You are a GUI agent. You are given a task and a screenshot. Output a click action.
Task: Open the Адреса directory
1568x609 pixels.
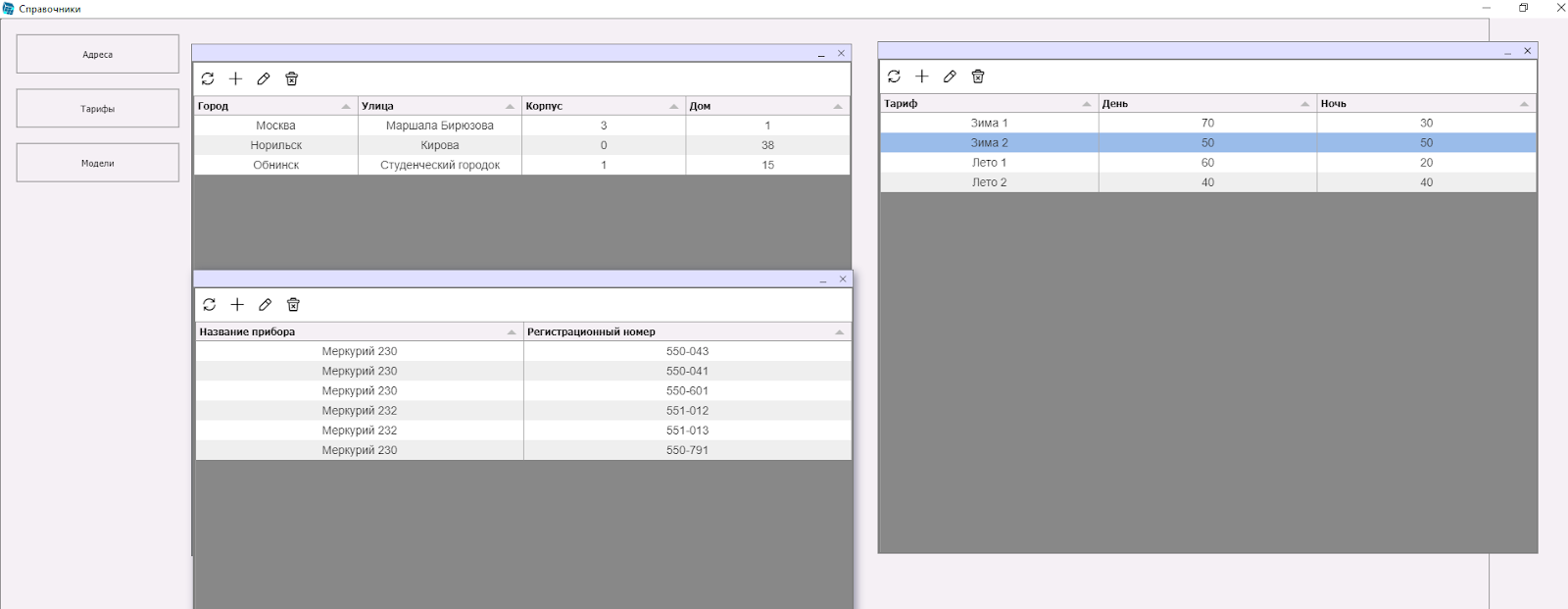pos(97,55)
